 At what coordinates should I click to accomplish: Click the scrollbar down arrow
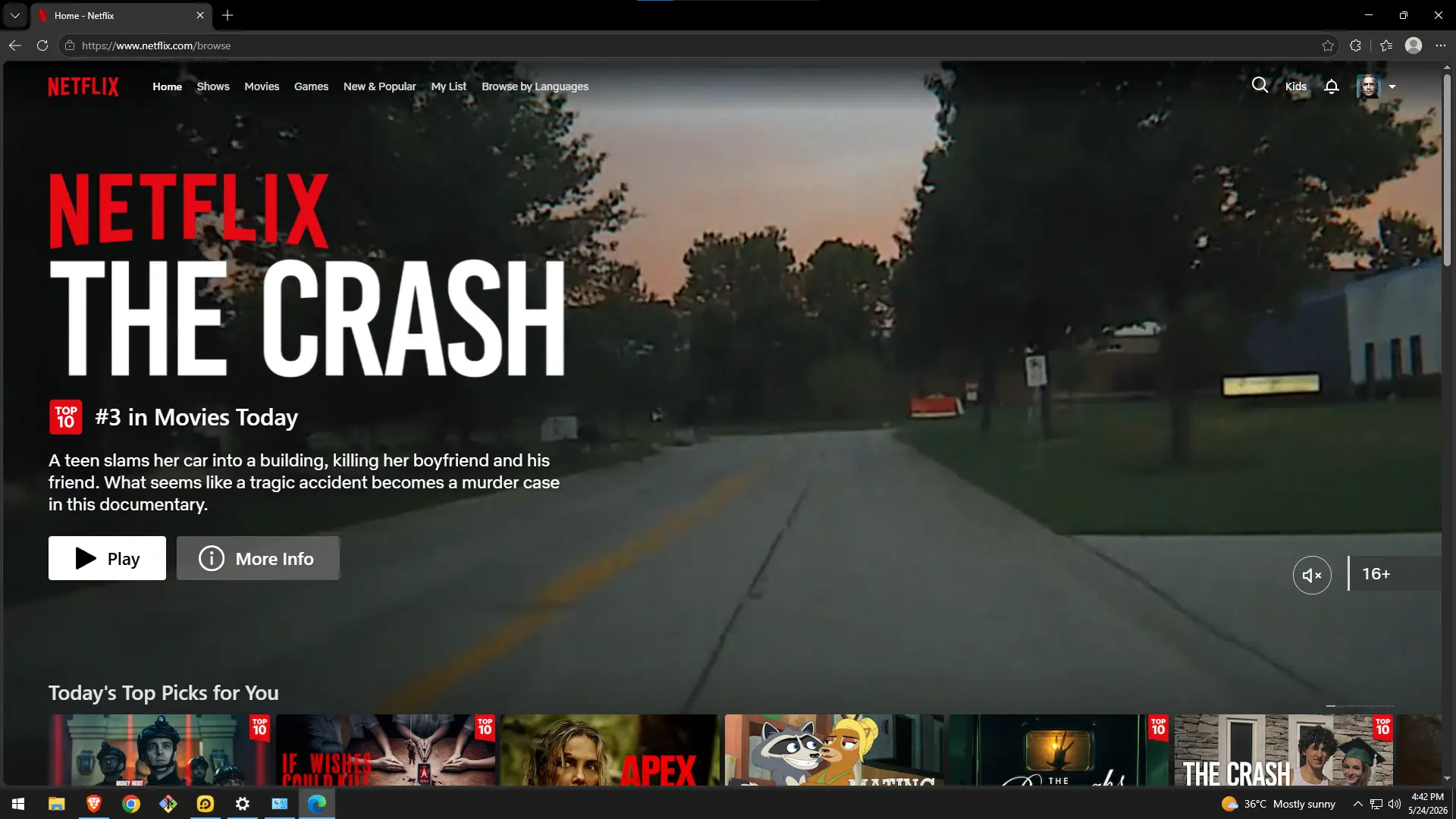1447,778
